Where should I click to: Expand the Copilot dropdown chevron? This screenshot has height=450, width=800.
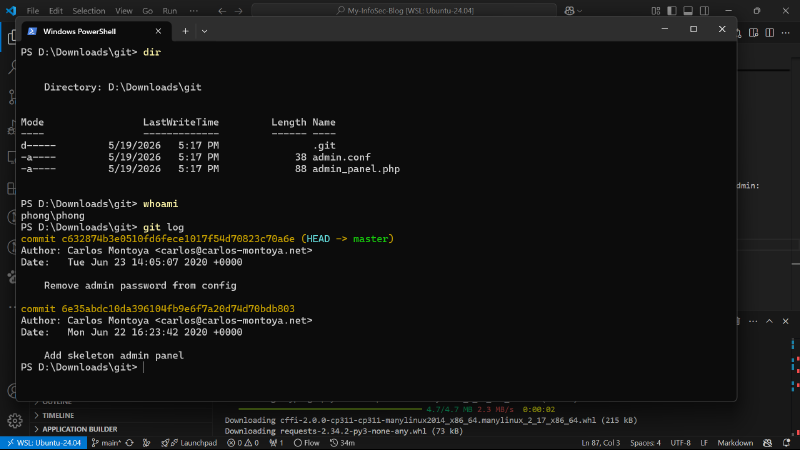click(x=580, y=11)
